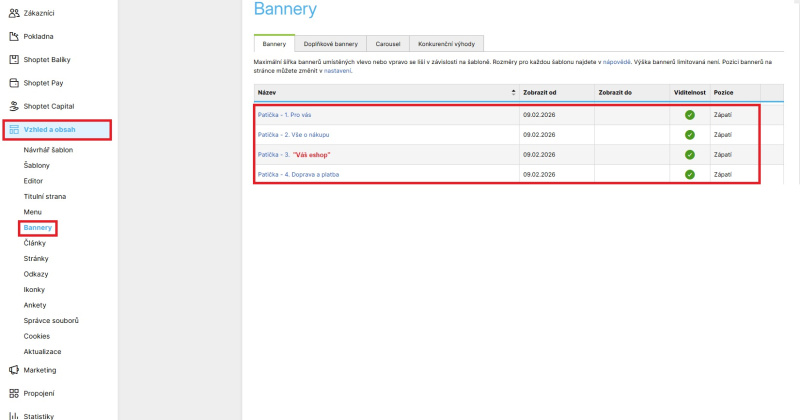Click date 09.02.2026 in Doprava a platba row

coord(539,175)
